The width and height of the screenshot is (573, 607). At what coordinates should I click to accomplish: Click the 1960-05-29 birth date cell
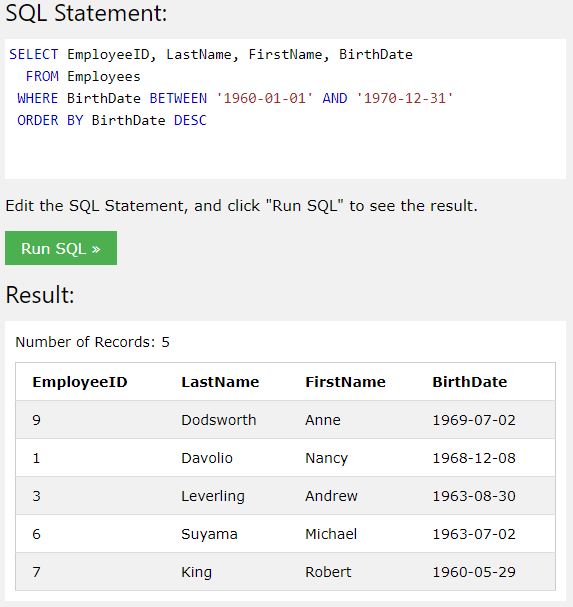click(474, 572)
